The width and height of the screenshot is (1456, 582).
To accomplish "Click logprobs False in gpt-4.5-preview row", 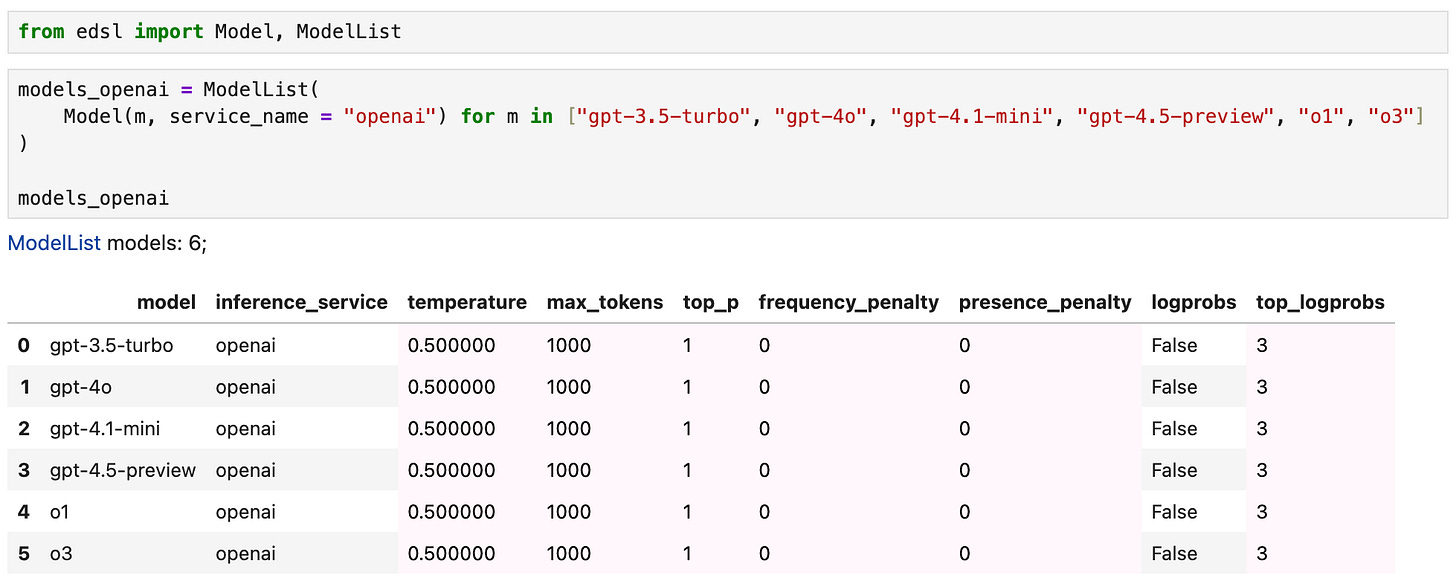I will [1174, 470].
